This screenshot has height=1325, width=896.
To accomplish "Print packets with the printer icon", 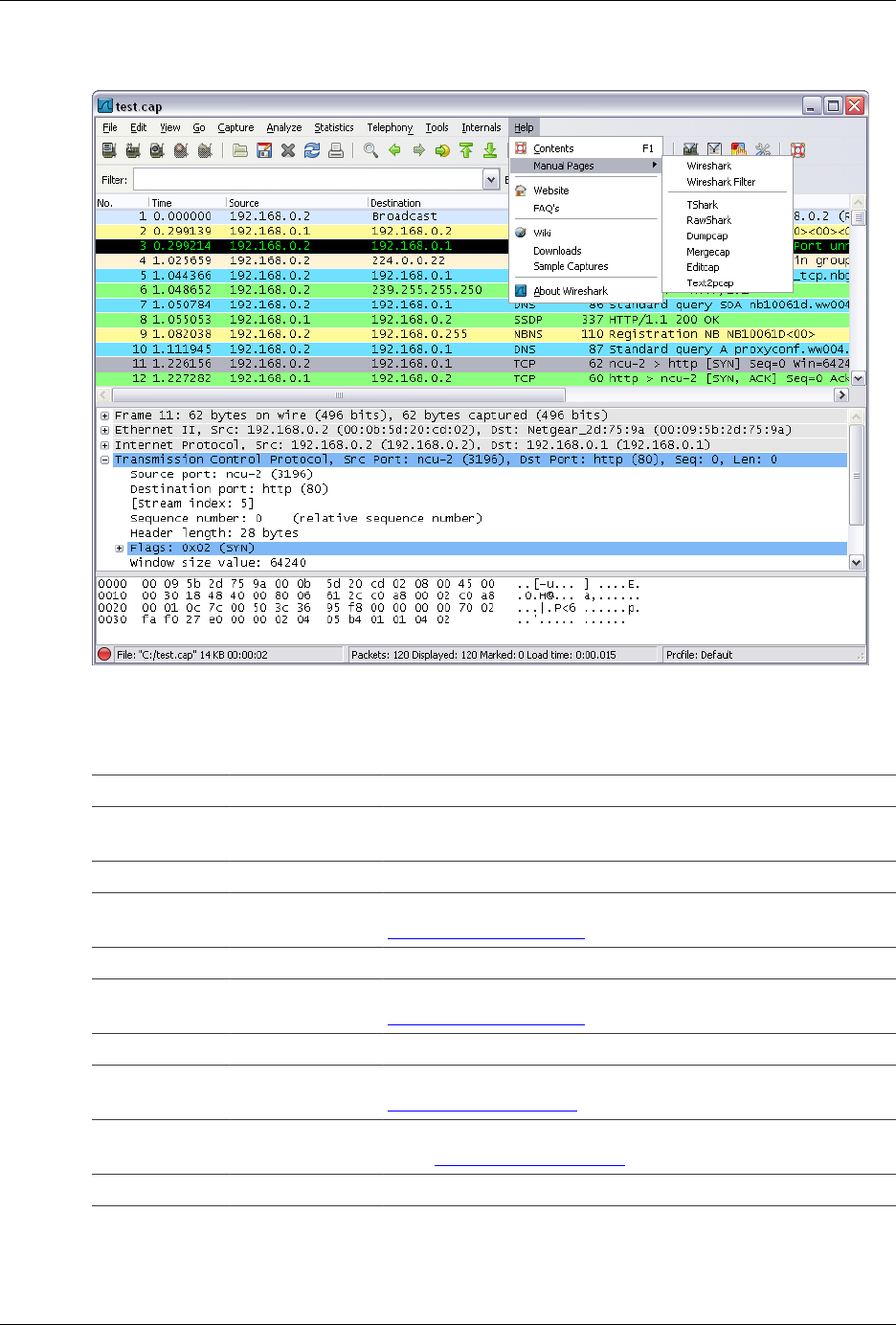I will coord(336,150).
